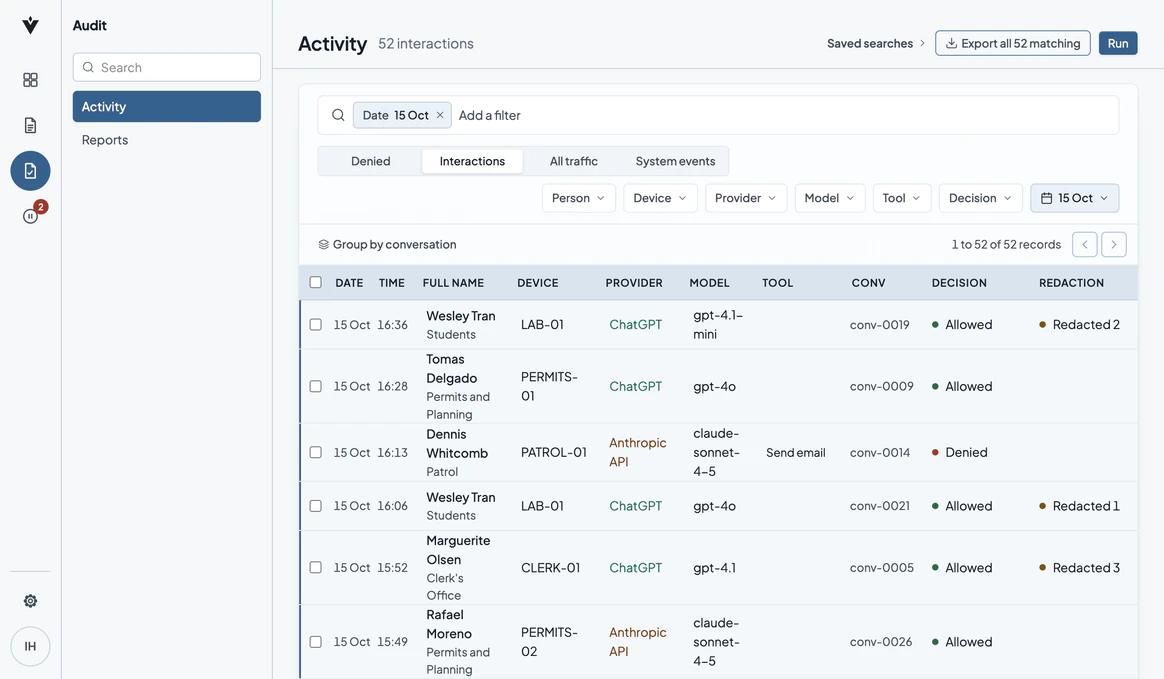The image size is (1164, 679).
Task: Open the Tool filter dropdown
Action: [x=902, y=198]
